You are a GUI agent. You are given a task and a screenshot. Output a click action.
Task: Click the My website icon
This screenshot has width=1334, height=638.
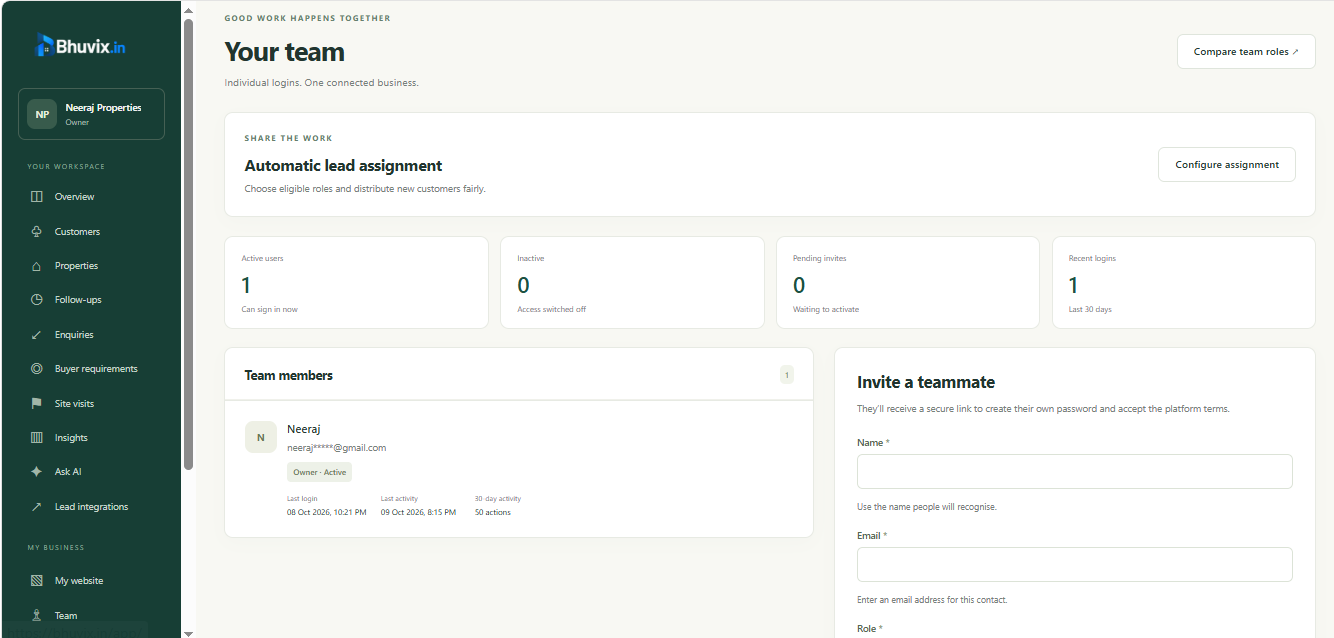coord(37,581)
